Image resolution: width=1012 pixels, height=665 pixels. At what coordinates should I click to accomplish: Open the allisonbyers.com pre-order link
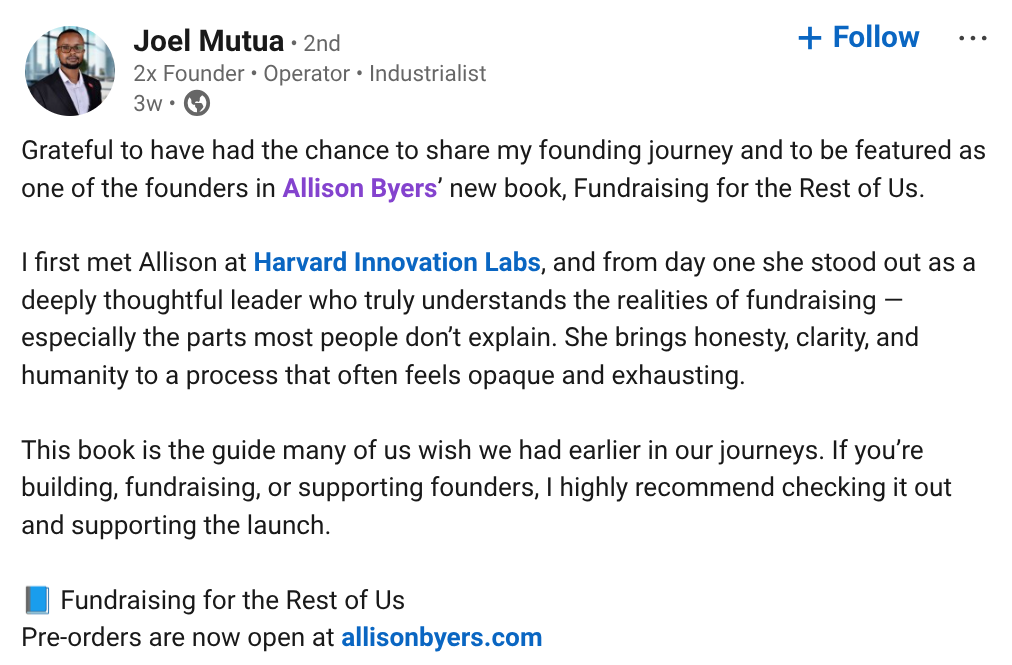[441, 637]
